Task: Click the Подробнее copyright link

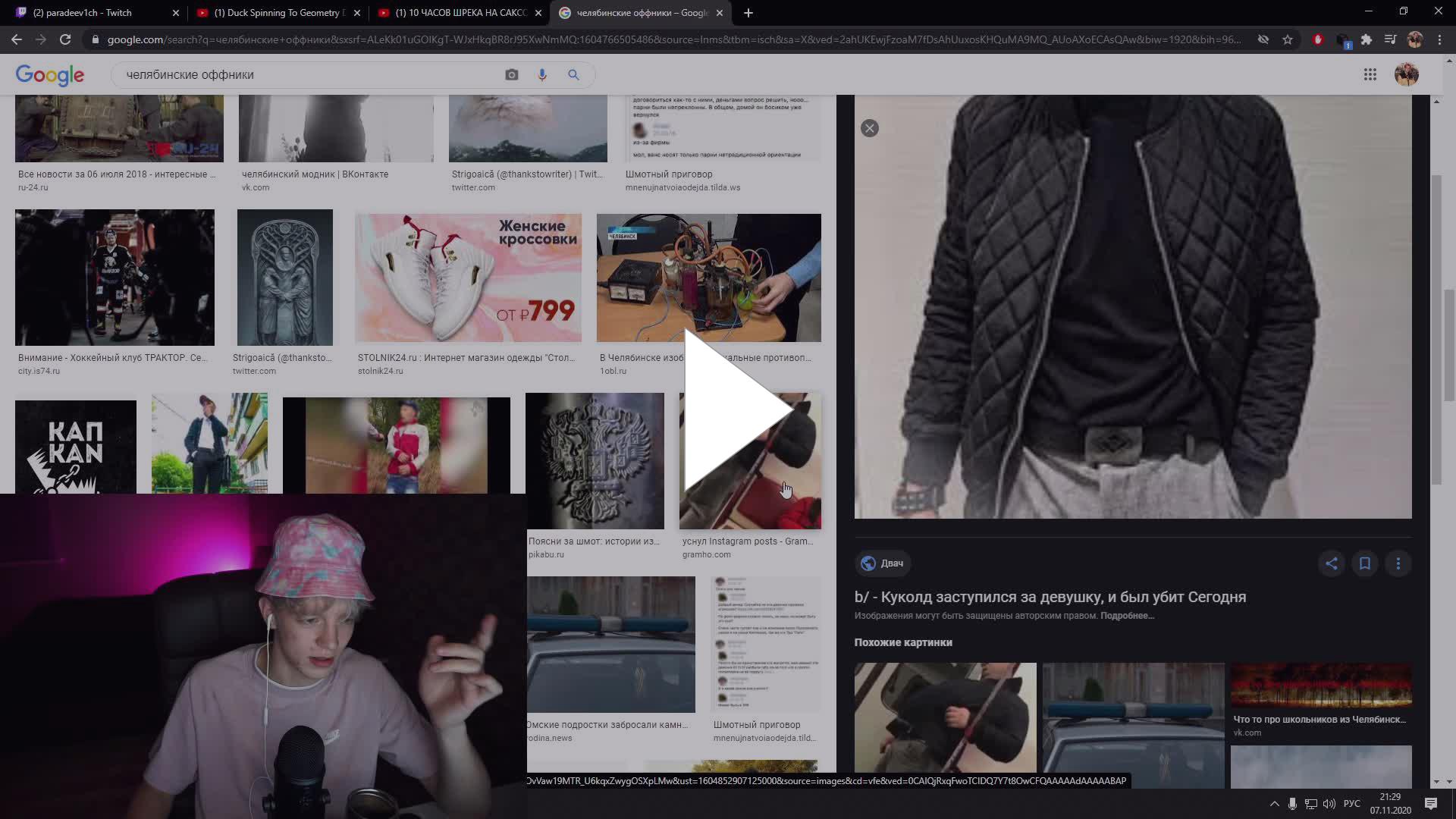Action: click(1127, 616)
